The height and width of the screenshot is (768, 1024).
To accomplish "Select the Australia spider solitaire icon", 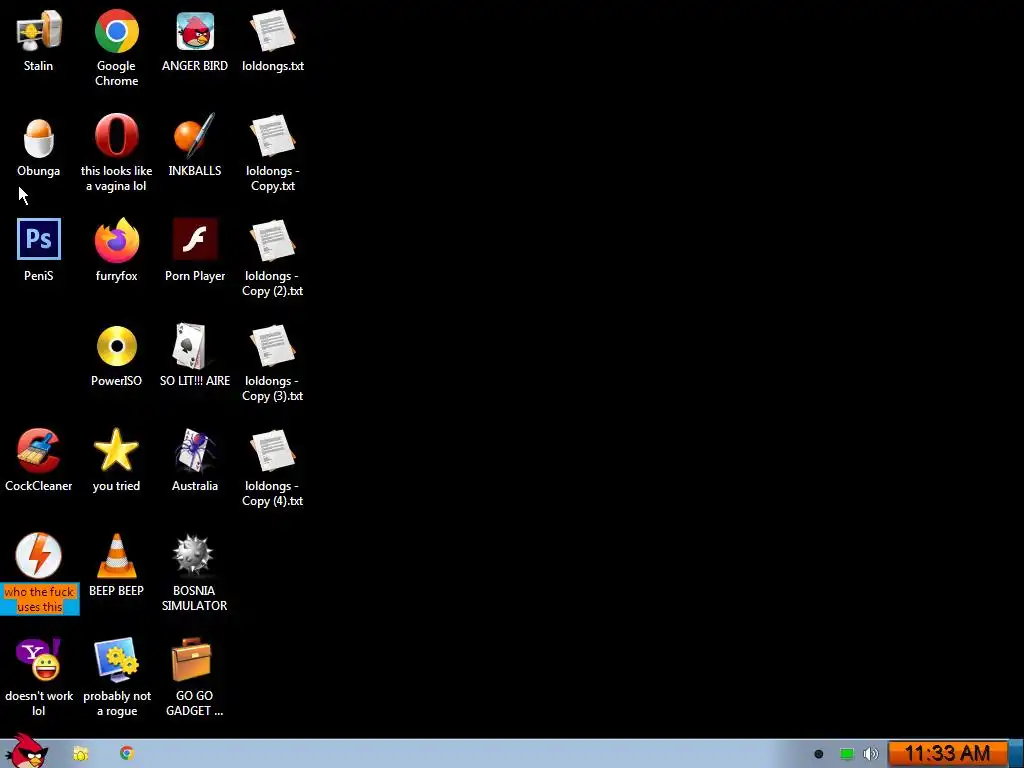I will pyautogui.click(x=195, y=450).
